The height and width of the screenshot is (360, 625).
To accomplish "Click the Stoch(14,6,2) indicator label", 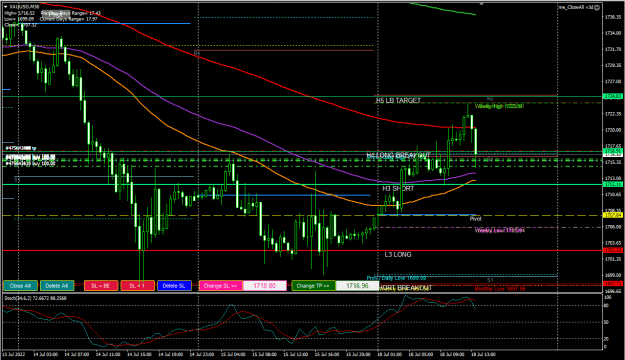I will [35, 298].
